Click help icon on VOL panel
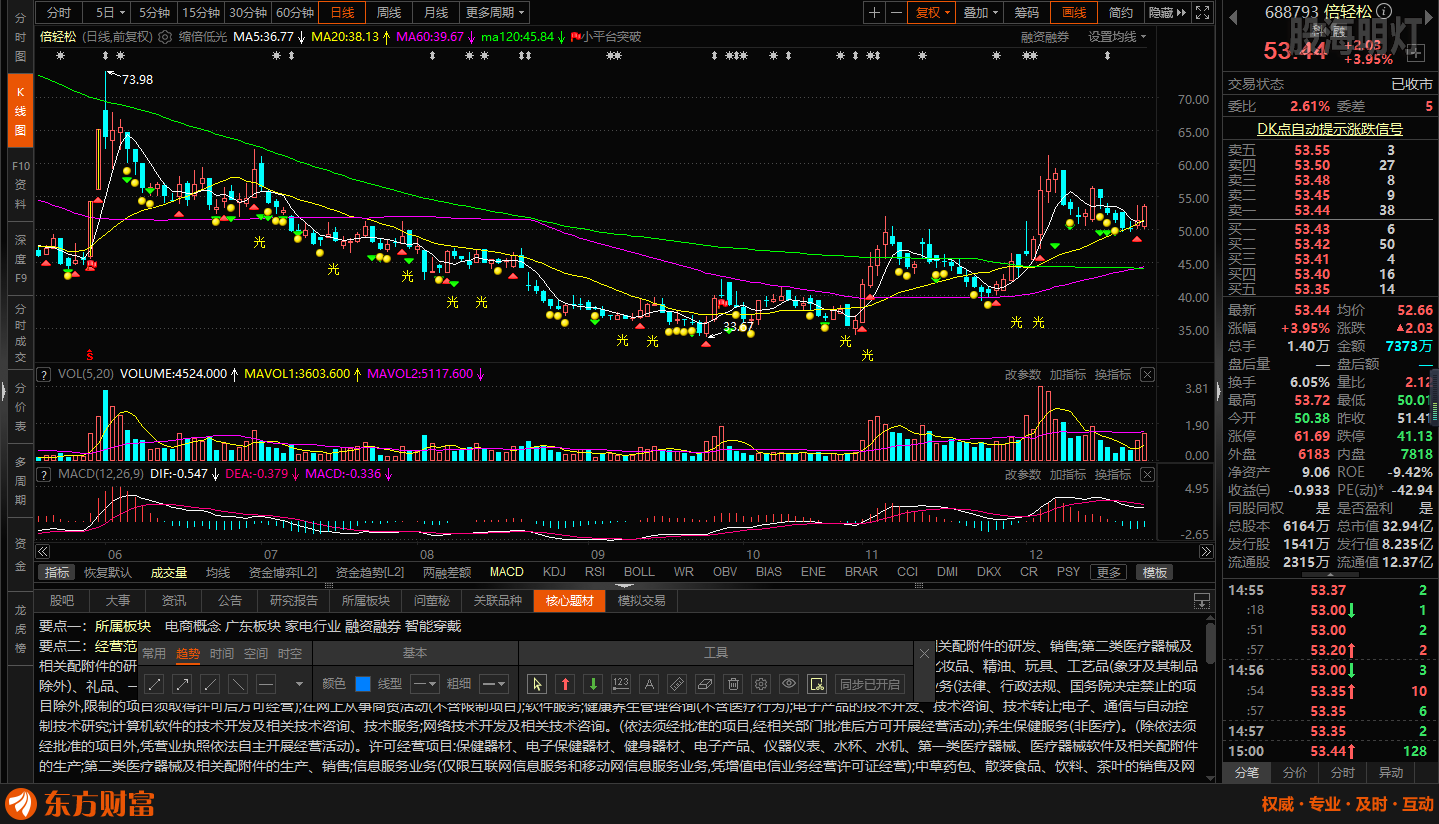This screenshot has height=824, width=1439. click(44, 374)
